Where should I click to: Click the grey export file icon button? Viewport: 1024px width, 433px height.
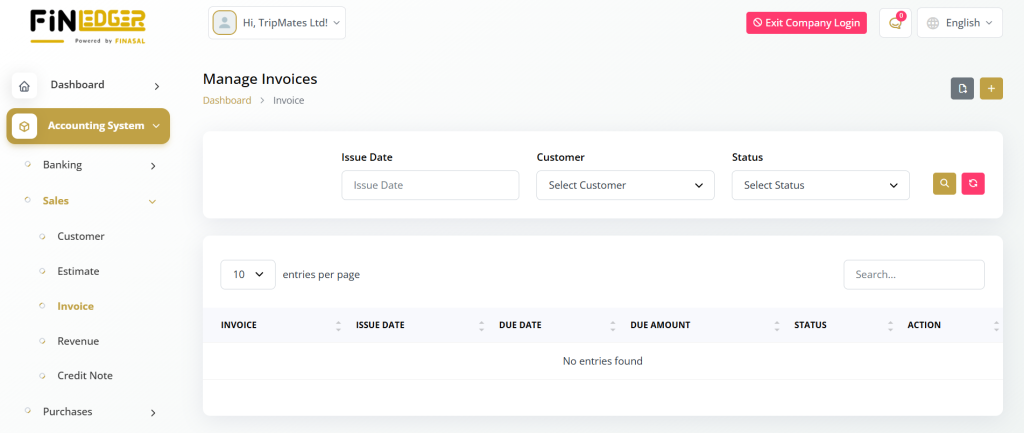[x=962, y=88]
